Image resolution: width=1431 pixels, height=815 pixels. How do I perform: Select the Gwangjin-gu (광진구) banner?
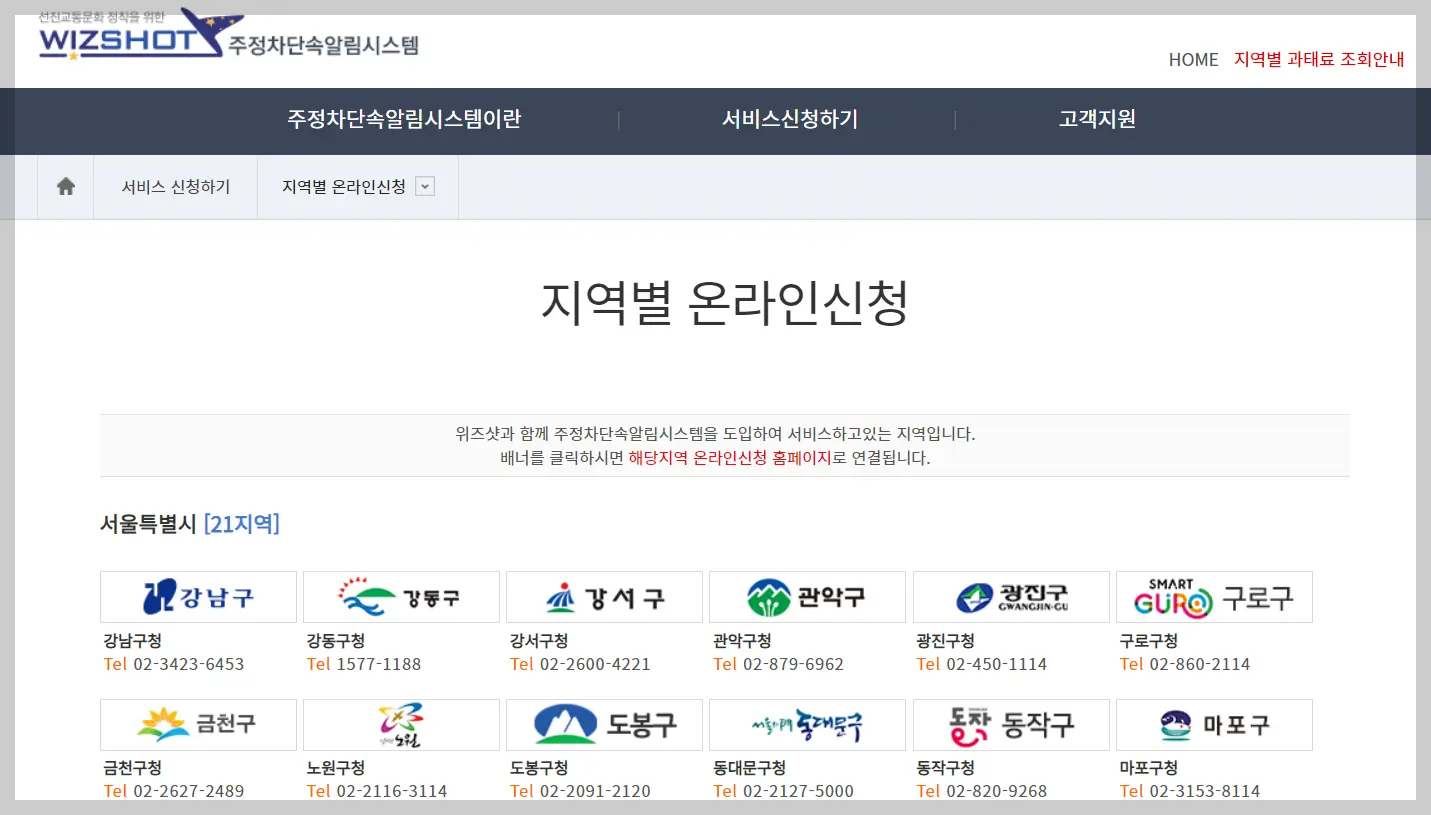coord(1010,597)
